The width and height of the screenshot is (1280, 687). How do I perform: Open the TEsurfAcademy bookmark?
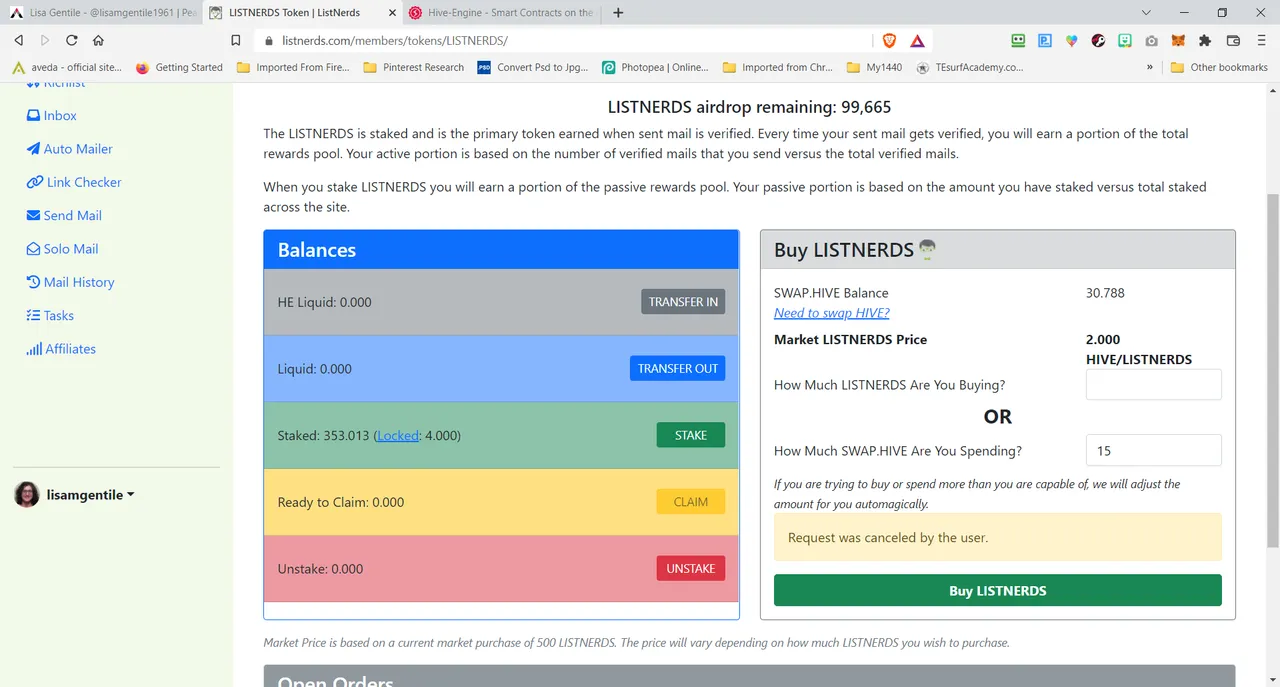[x=969, y=67]
